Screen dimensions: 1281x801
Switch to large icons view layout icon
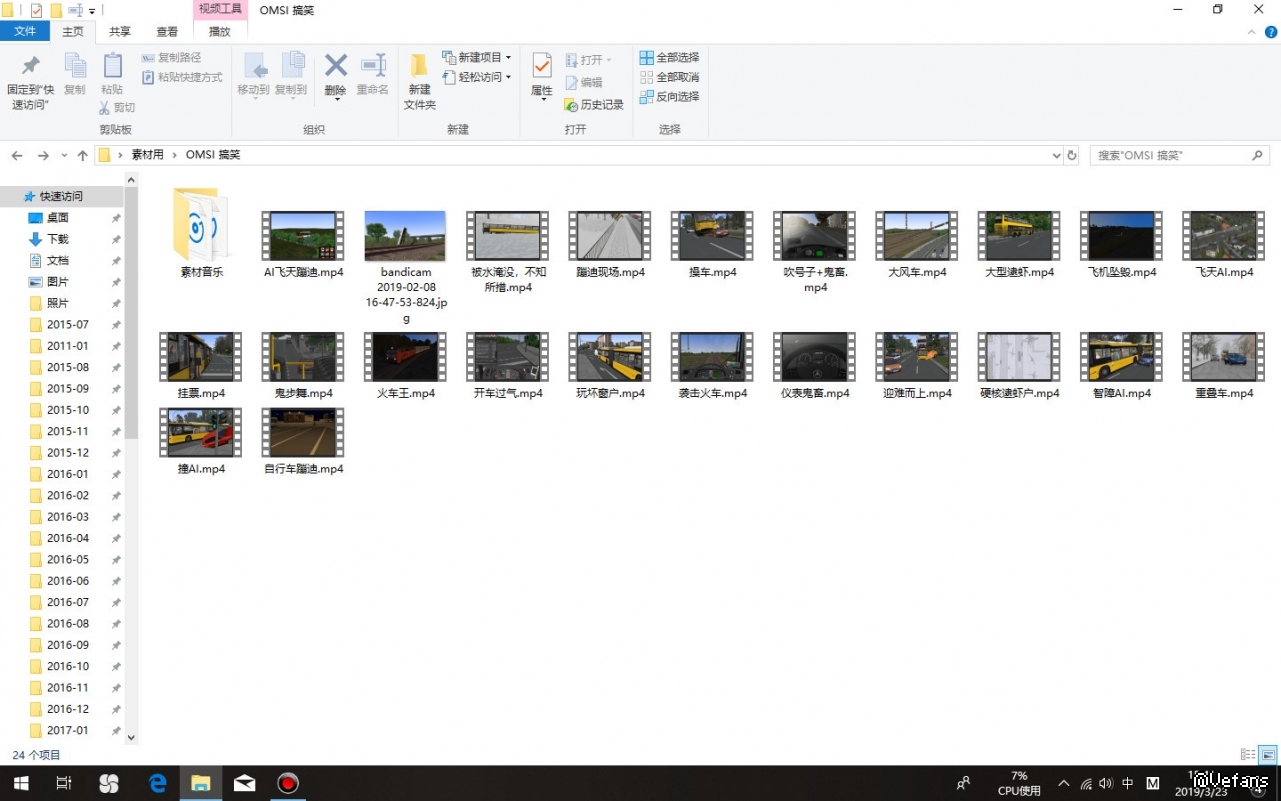(x=1268, y=755)
